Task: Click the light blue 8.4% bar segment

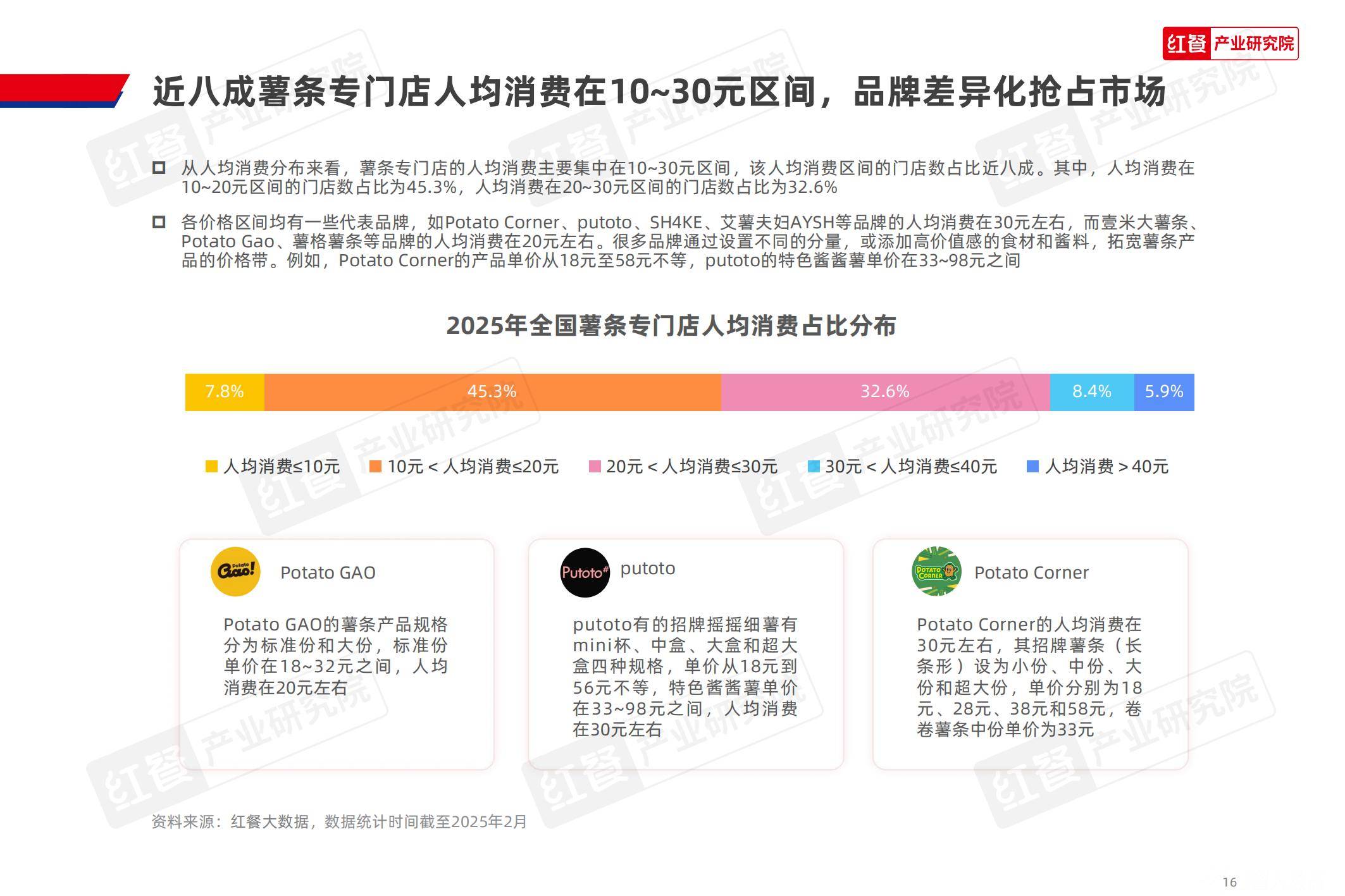Action: click(1092, 392)
